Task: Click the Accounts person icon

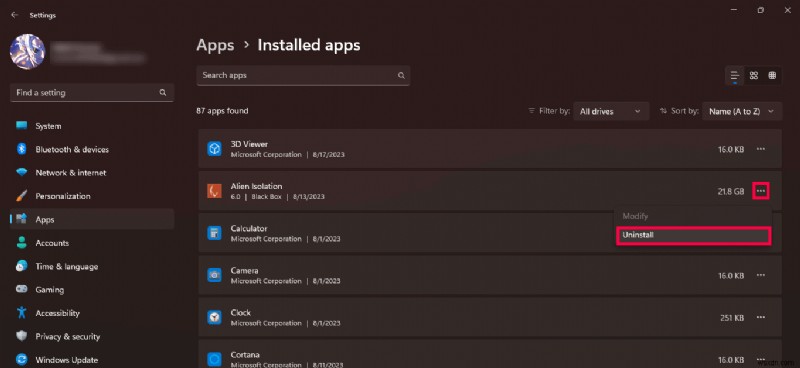Action: [x=21, y=243]
